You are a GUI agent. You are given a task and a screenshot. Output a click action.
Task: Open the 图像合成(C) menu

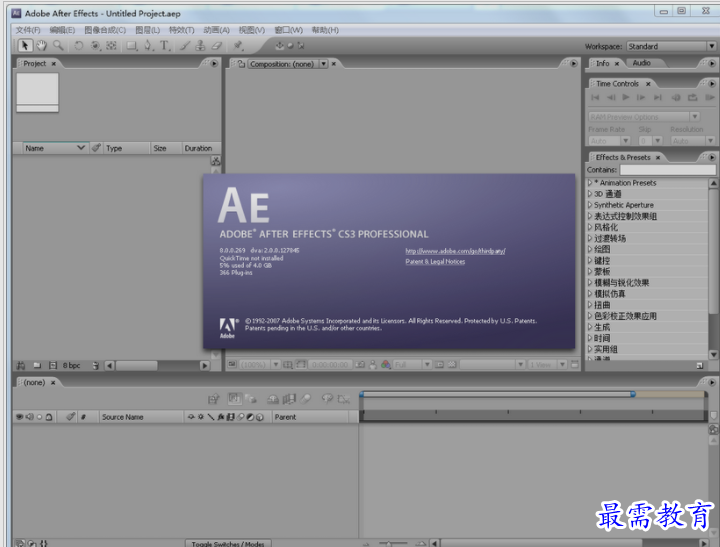[105, 30]
